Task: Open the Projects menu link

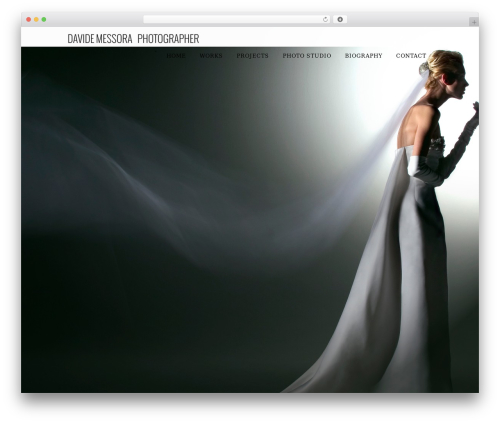Action: click(252, 56)
